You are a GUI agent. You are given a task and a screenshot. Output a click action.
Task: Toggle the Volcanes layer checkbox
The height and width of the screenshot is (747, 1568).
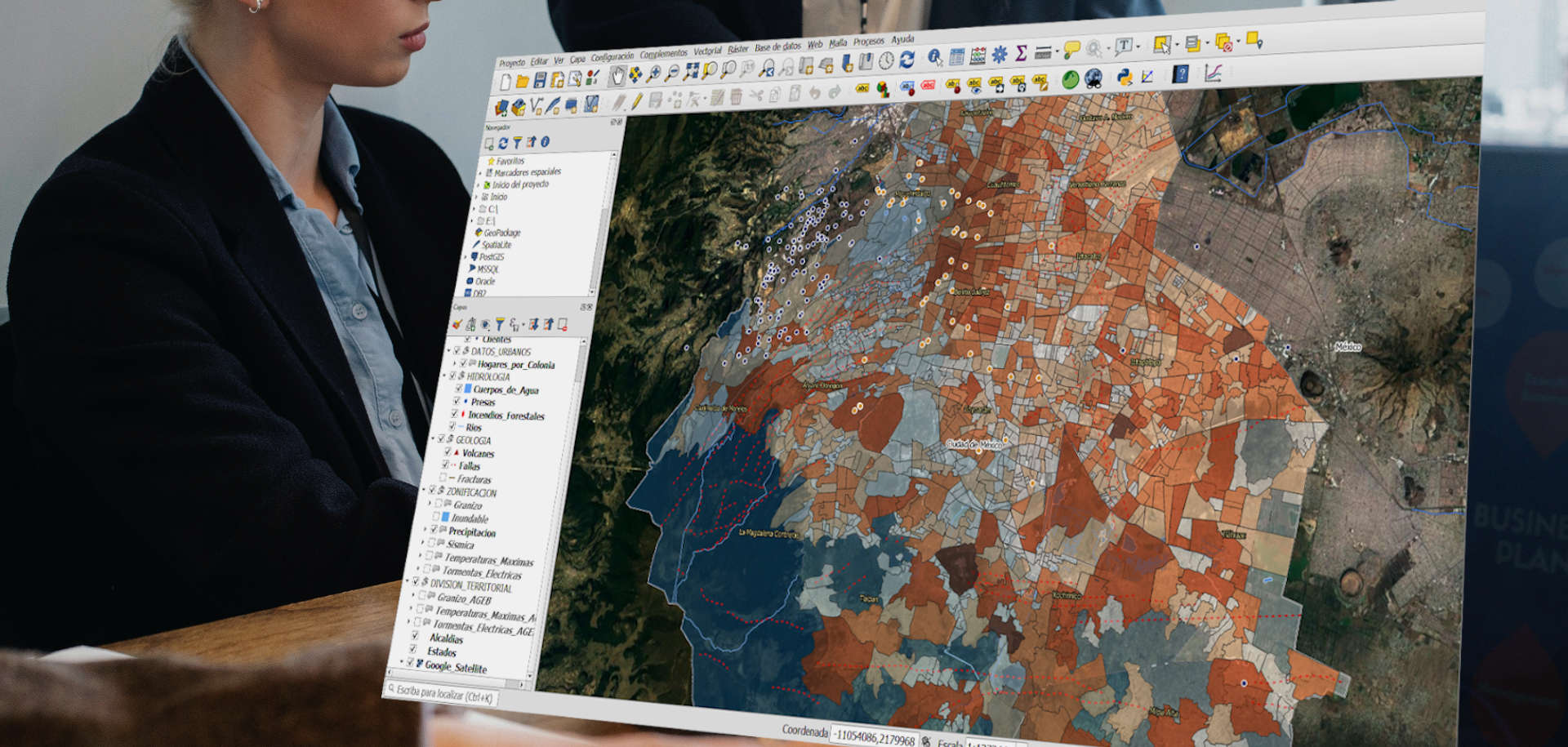448,451
